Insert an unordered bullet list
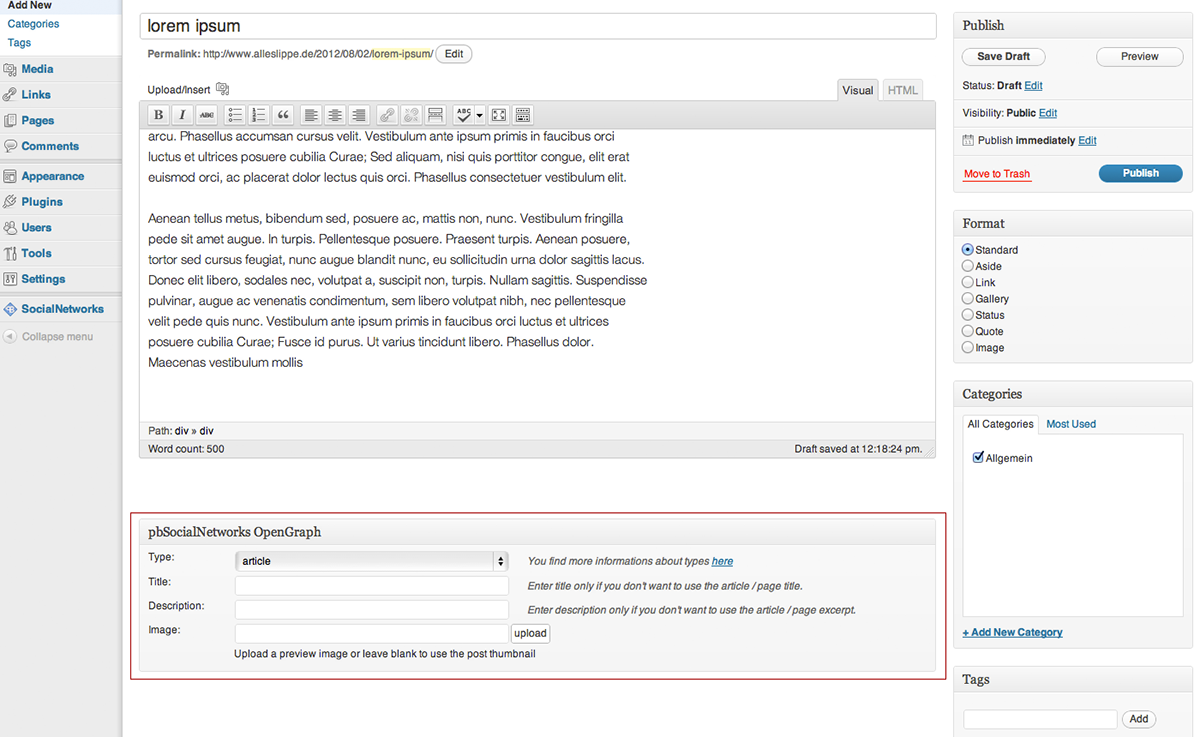 pyautogui.click(x=235, y=115)
